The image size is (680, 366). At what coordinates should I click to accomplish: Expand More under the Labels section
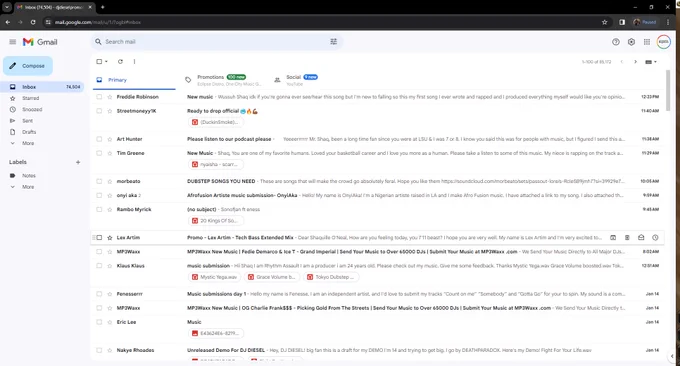click(x=28, y=187)
